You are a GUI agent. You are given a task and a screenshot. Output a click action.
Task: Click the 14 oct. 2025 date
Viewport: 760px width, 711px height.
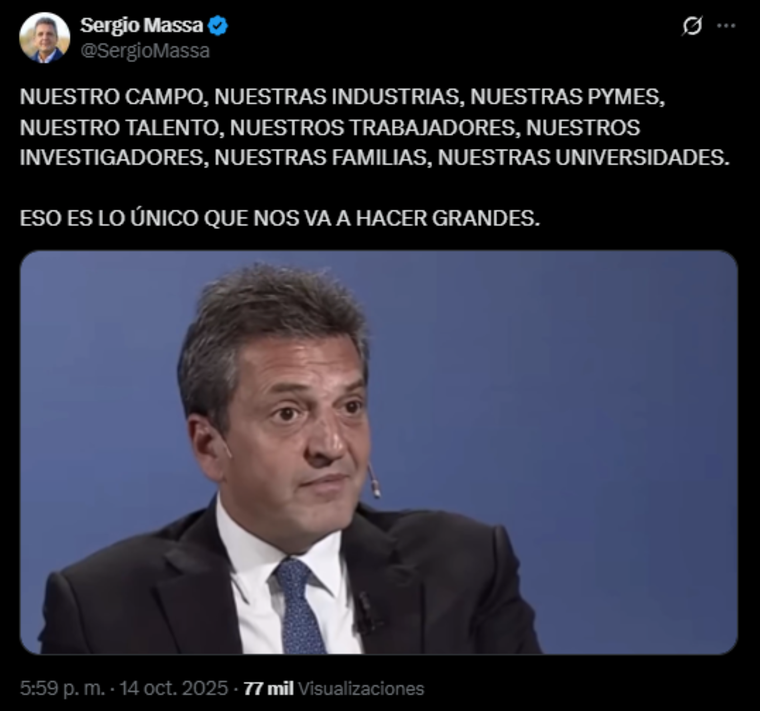click(174, 689)
